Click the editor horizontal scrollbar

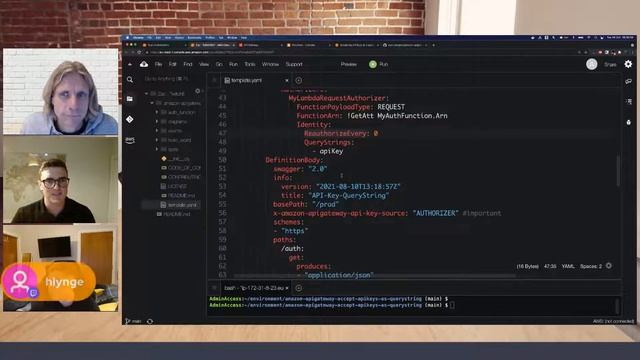375,276
